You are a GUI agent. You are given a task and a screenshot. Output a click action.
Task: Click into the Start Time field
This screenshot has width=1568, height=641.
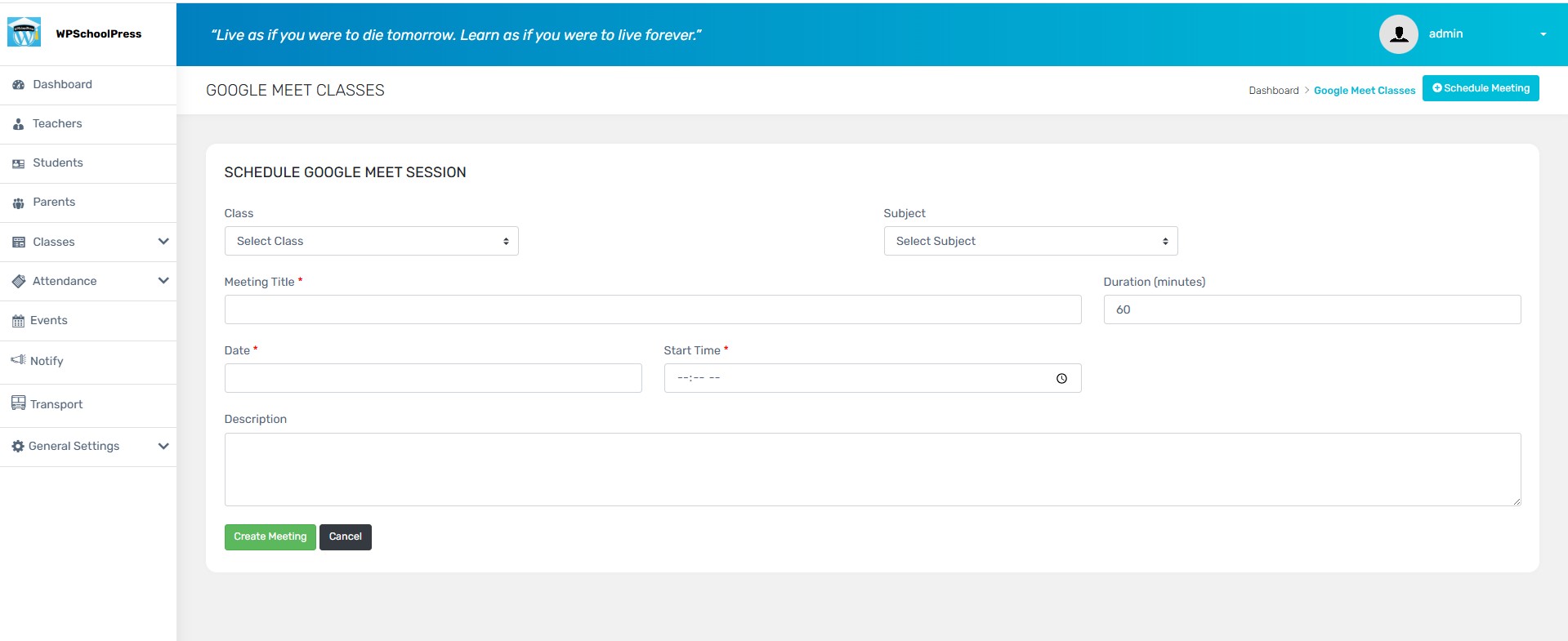click(873, 378)
